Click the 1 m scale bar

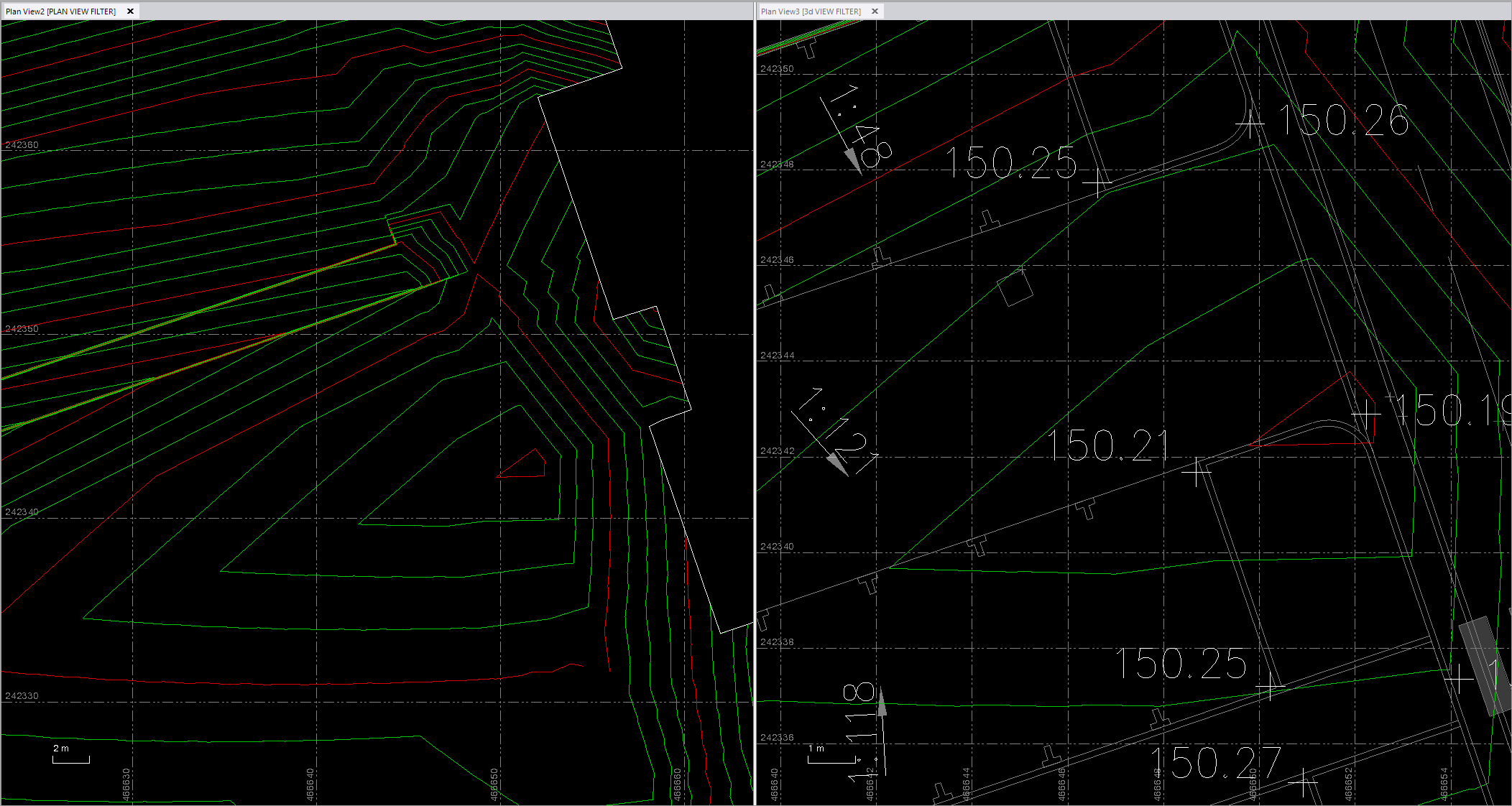831,759
